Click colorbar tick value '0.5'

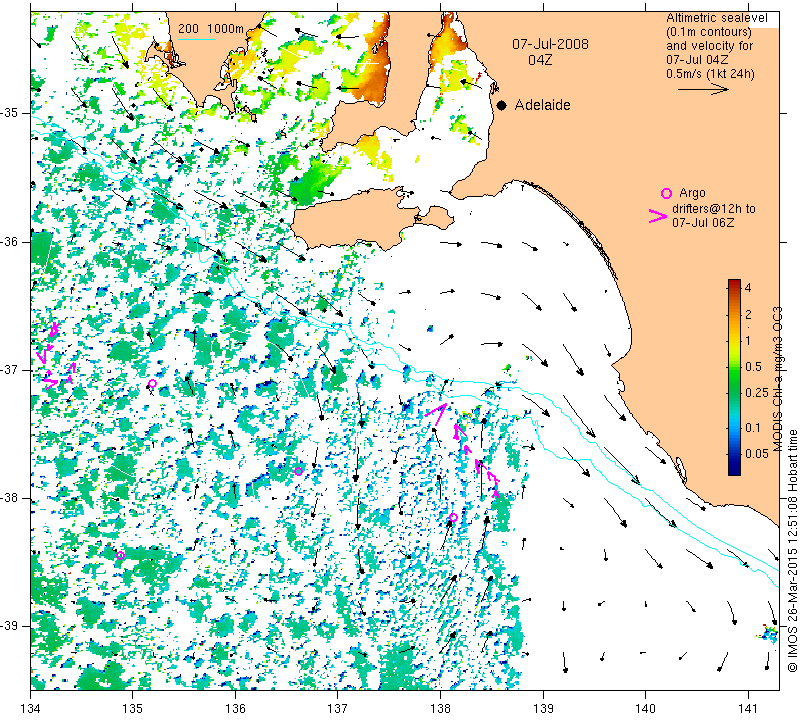coord(753,366)
